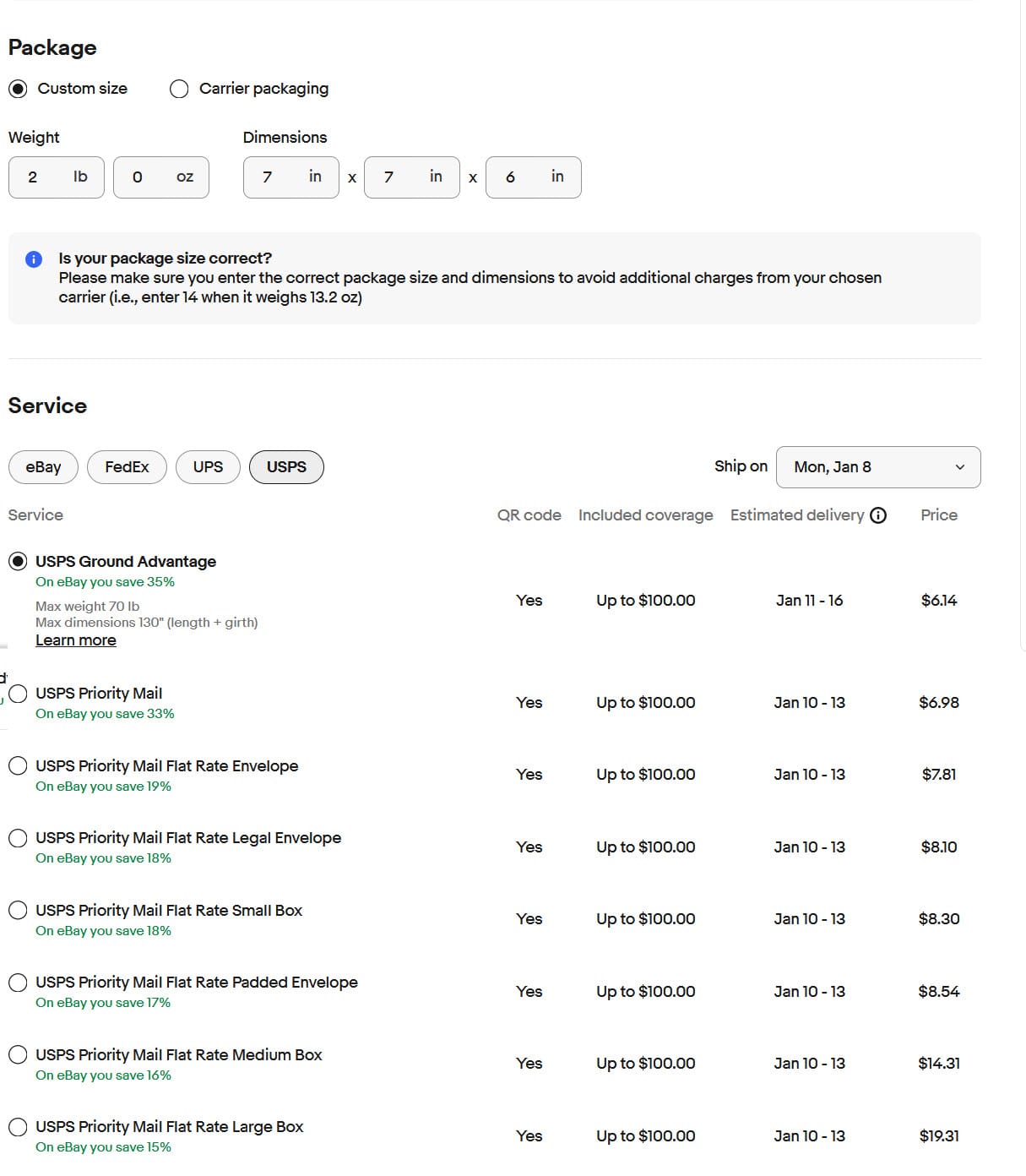This screenshot has height=1176, width=1026.
Task: Click the Price column header
Action: tap(939, 515)
